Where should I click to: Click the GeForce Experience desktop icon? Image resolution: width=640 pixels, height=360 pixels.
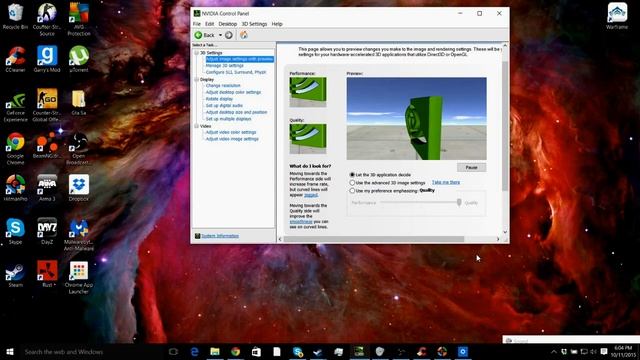coord(15,100)
